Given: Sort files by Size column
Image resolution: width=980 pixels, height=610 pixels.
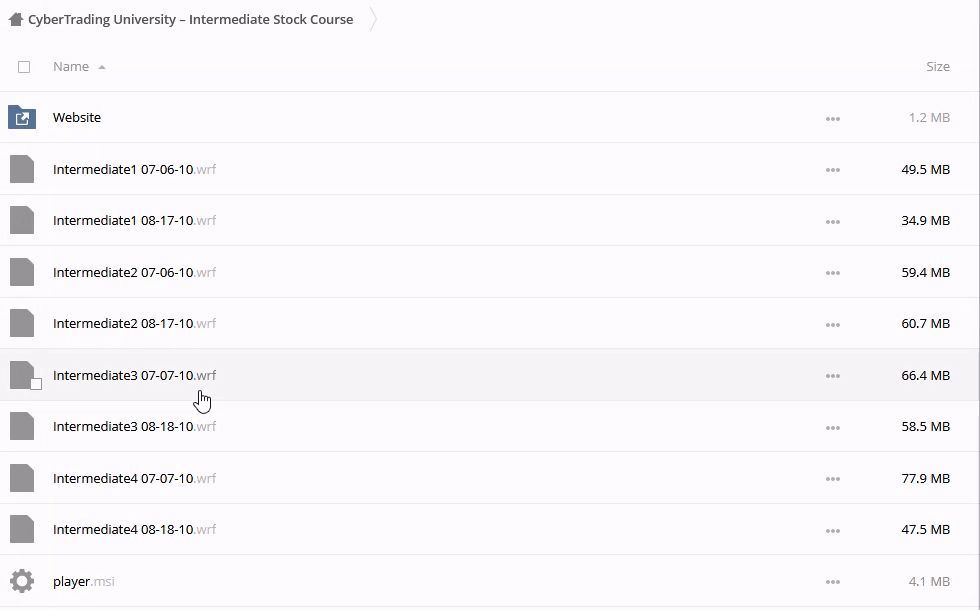Looking at the screenshot, I should (x=937, y=67).
